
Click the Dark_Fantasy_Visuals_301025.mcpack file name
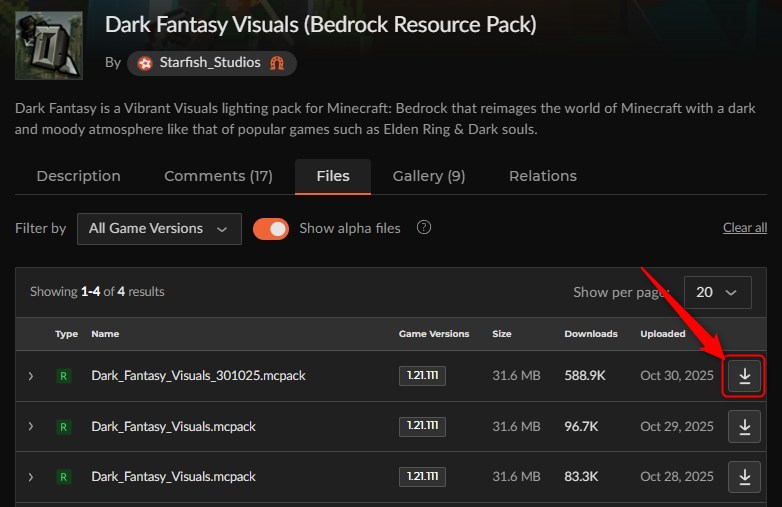[198, 376]
